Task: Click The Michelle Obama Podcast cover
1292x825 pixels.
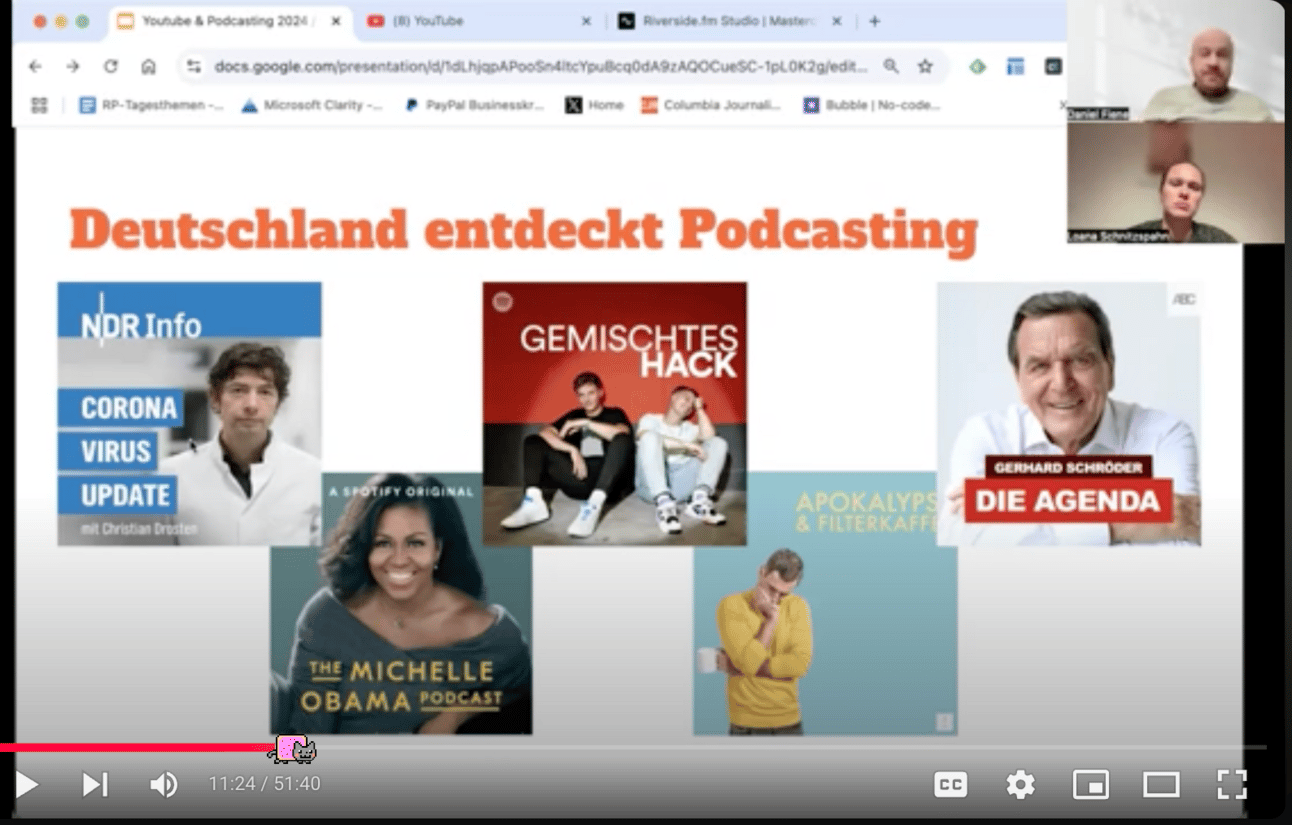Action: click(401, 603)
